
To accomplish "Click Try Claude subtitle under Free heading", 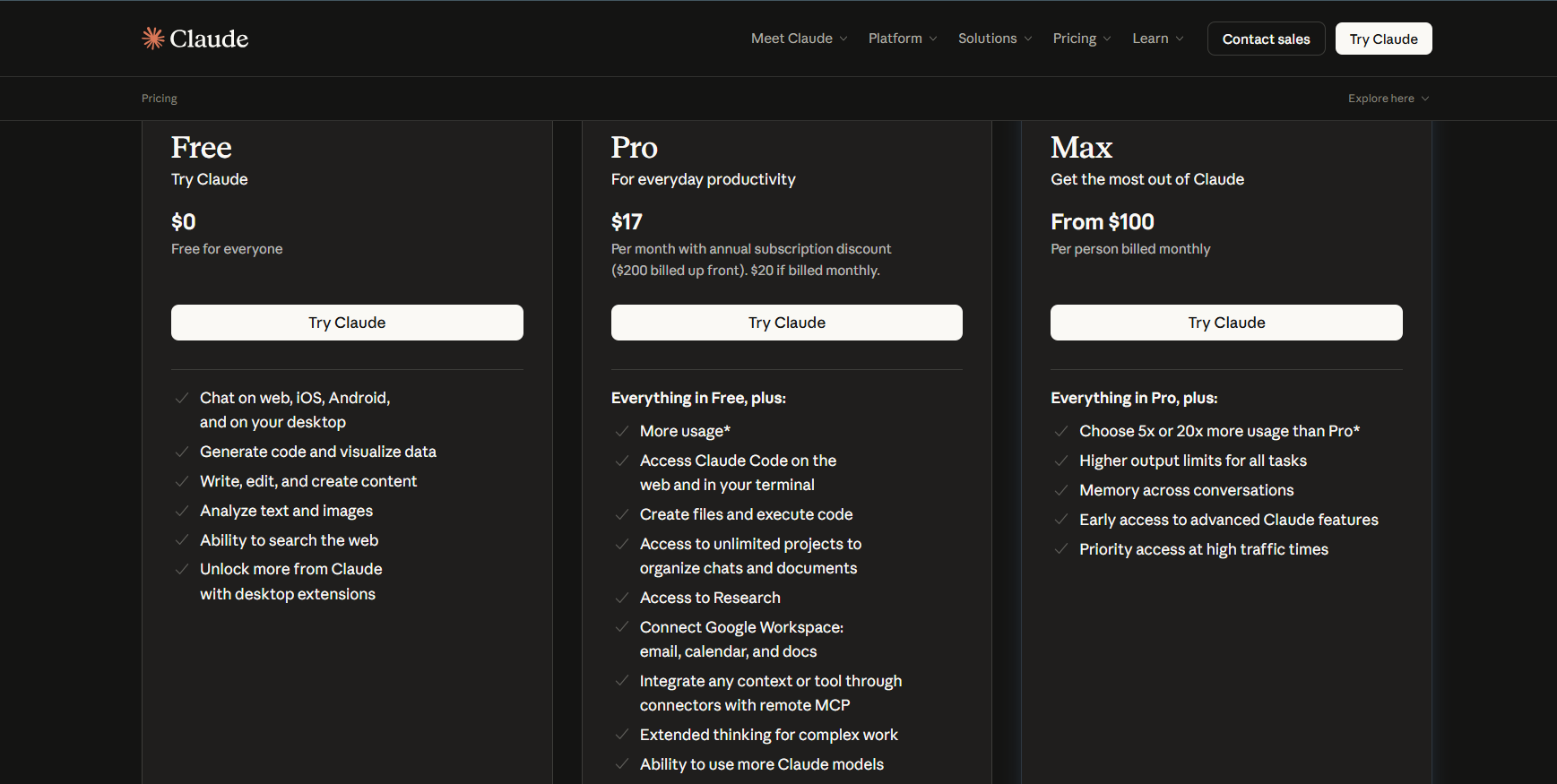I will tap(210, 179).
